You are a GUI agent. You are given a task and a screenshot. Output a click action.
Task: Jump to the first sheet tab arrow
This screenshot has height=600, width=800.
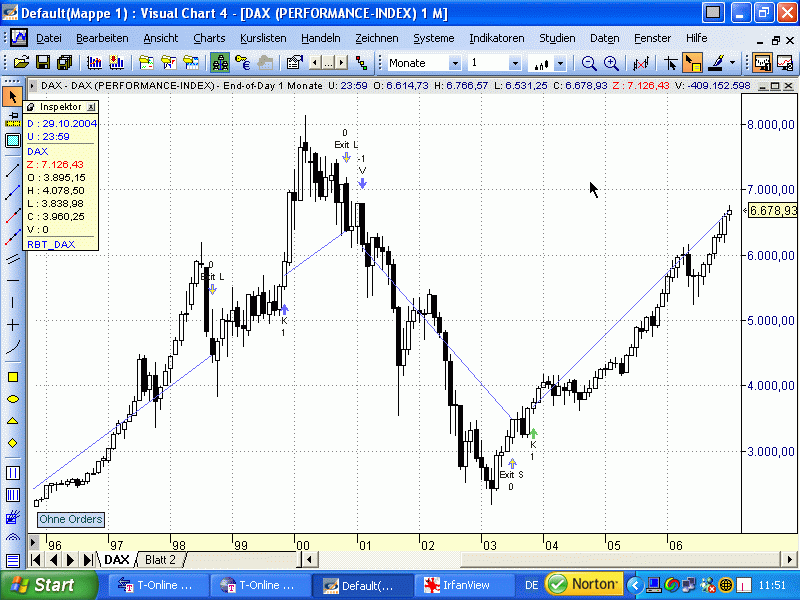(x=36, y=560)
